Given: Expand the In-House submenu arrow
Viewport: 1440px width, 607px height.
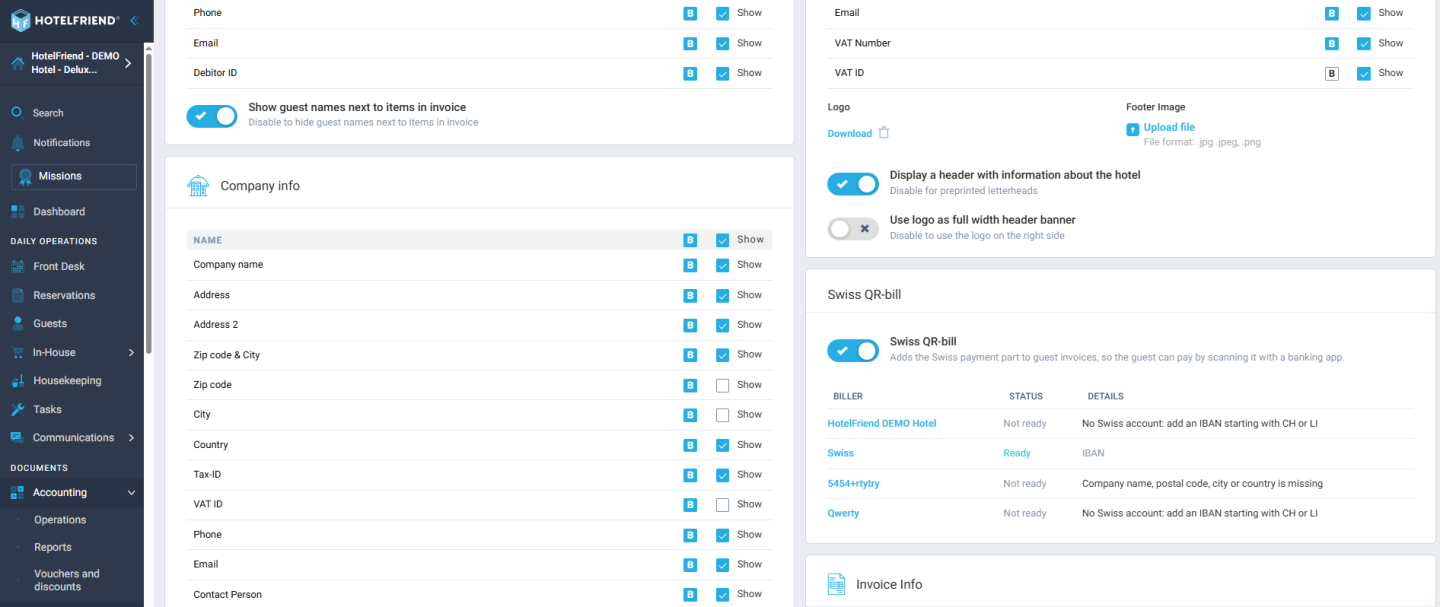Looking at the screenshot, I should point(131,353).
